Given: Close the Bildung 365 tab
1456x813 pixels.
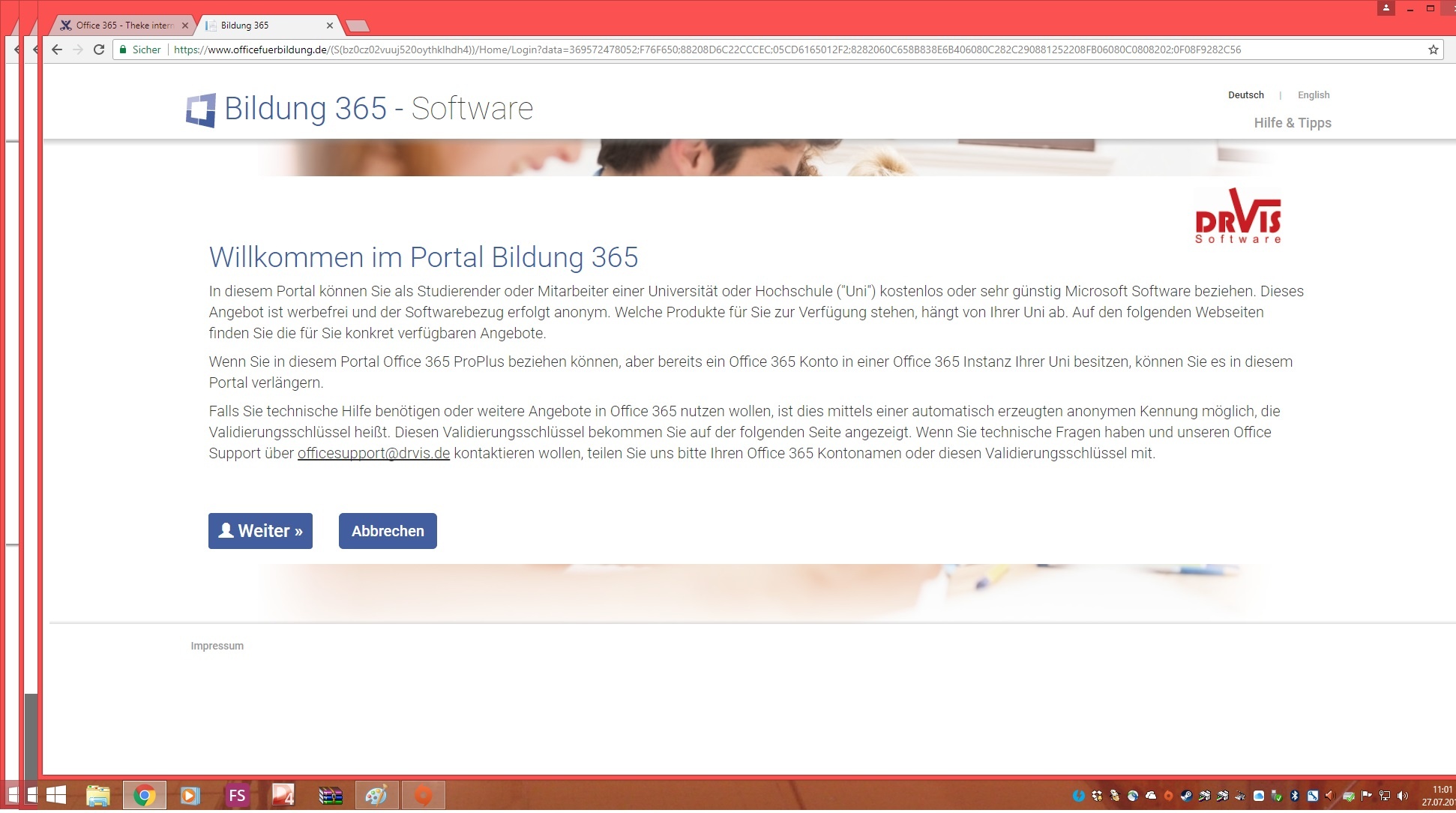Looking at the screenshot, I should [x=330, y=25].
